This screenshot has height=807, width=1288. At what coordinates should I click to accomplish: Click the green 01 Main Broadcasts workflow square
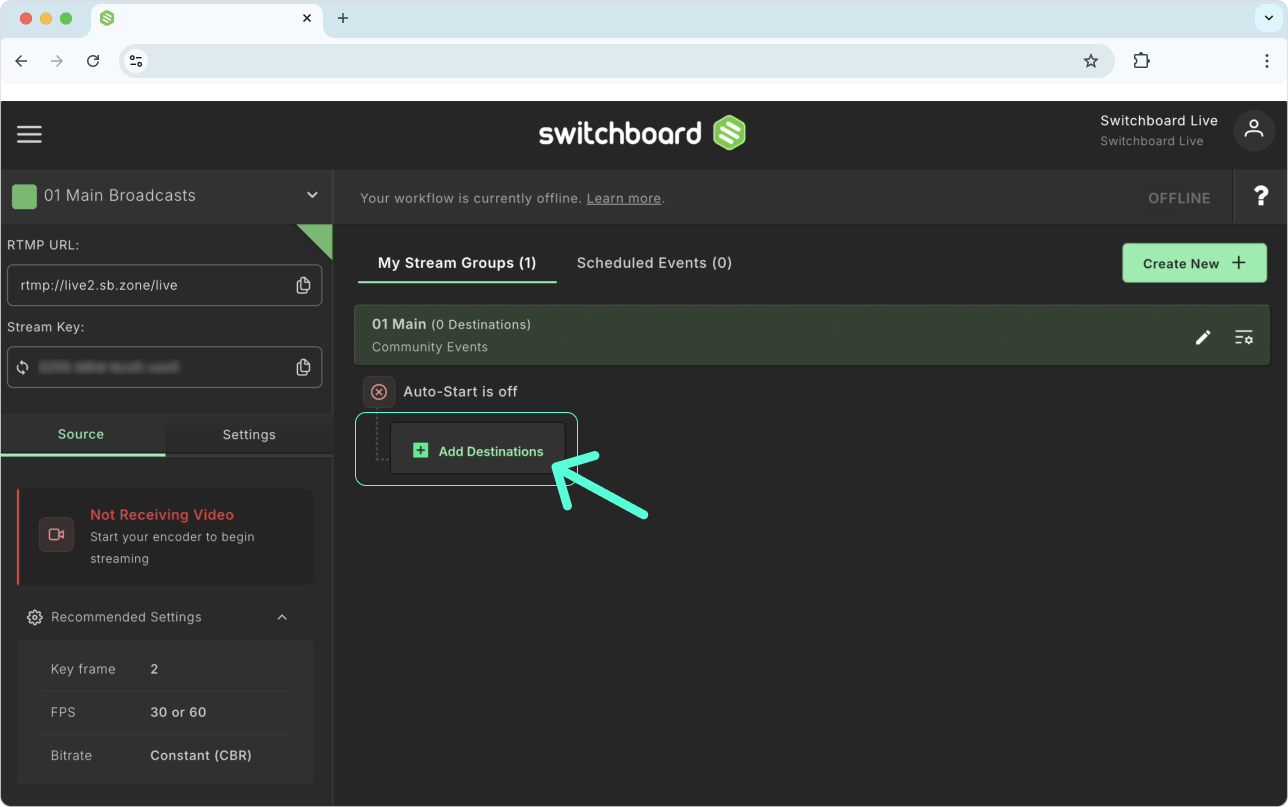pyautogui.click(x=24, y=196)
